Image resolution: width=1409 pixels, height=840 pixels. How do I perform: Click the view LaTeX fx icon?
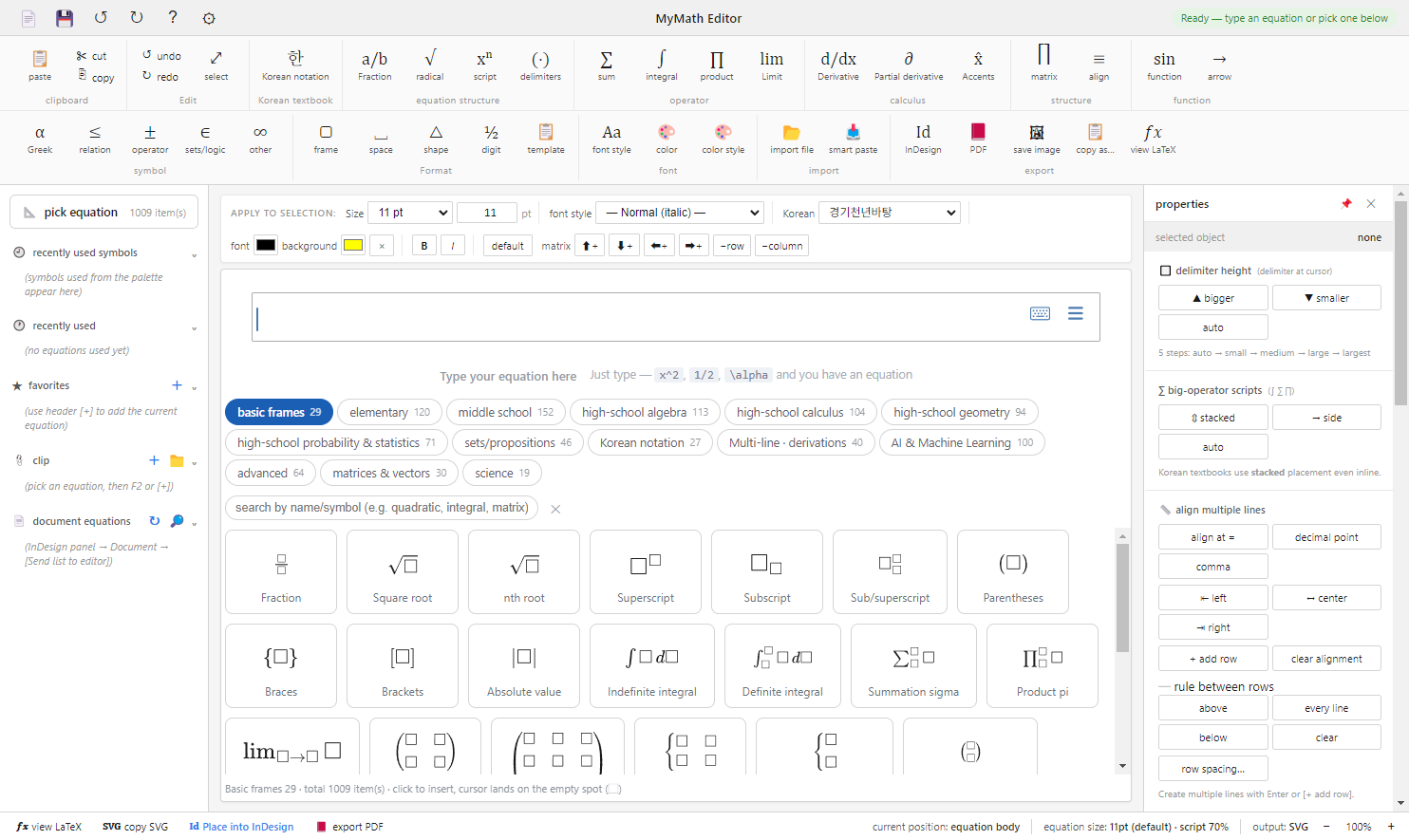click(x=1153, y=139)
